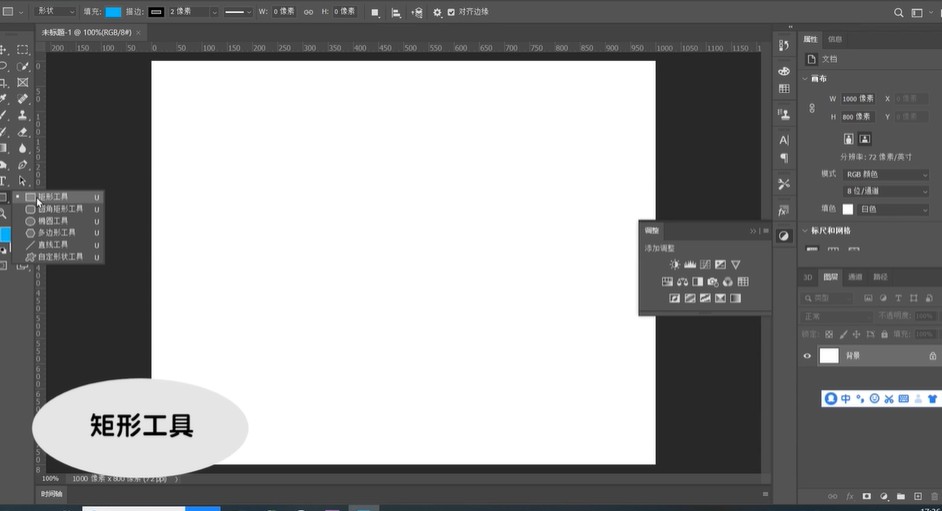Open the Character panel icon
The image size is (942, 511).
tap(784, 140)
